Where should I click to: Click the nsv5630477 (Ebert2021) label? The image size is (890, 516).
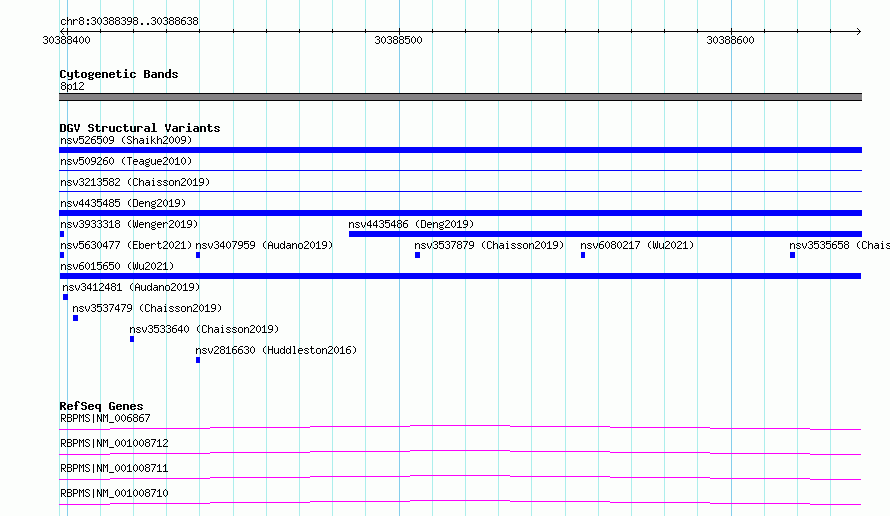pyautogui.click(x=126, y=245)
